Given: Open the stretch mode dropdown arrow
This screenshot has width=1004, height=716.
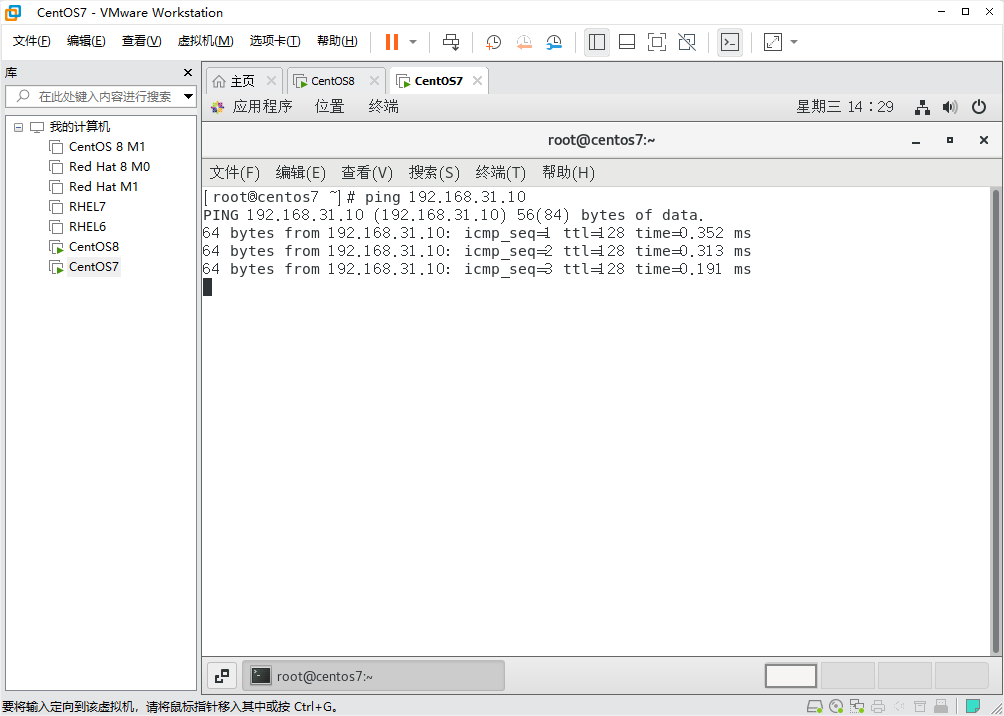Looking at the screenshot, I should [794, 42].
